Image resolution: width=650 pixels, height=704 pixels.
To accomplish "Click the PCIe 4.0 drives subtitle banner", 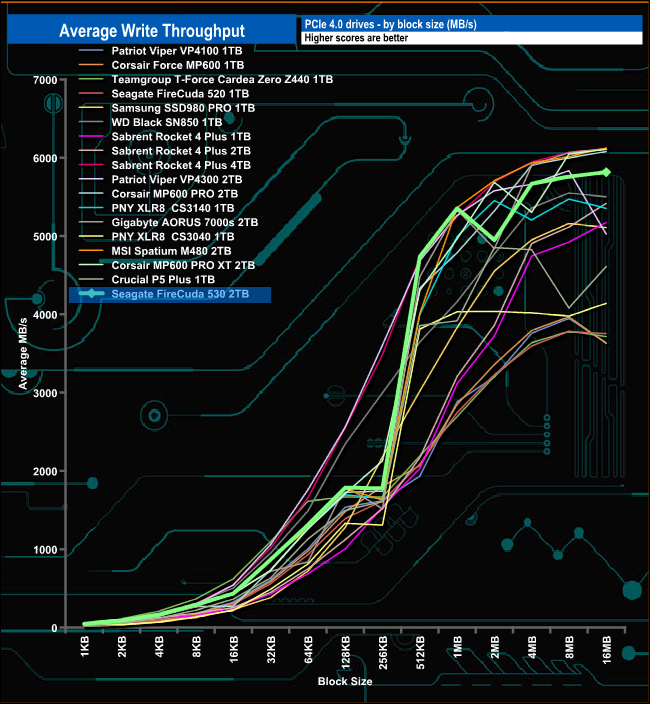I will pos(471,24).
